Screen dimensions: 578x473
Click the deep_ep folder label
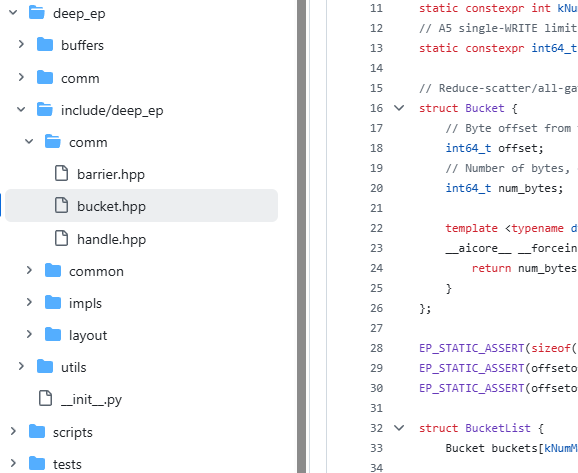[x=79, y=14]
